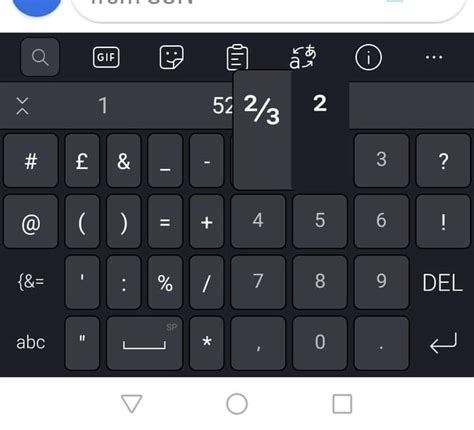Open the translate tool
474x430 pixels.
coord(303,57)
